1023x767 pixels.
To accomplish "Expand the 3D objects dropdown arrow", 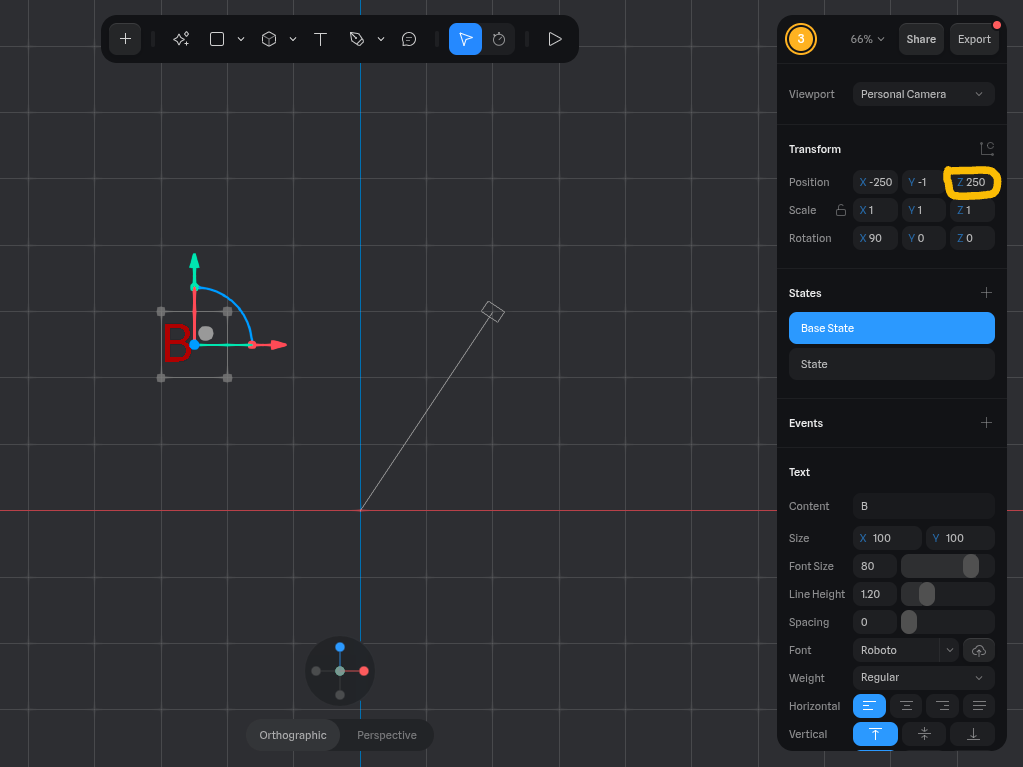I will [x=293, y=39].
